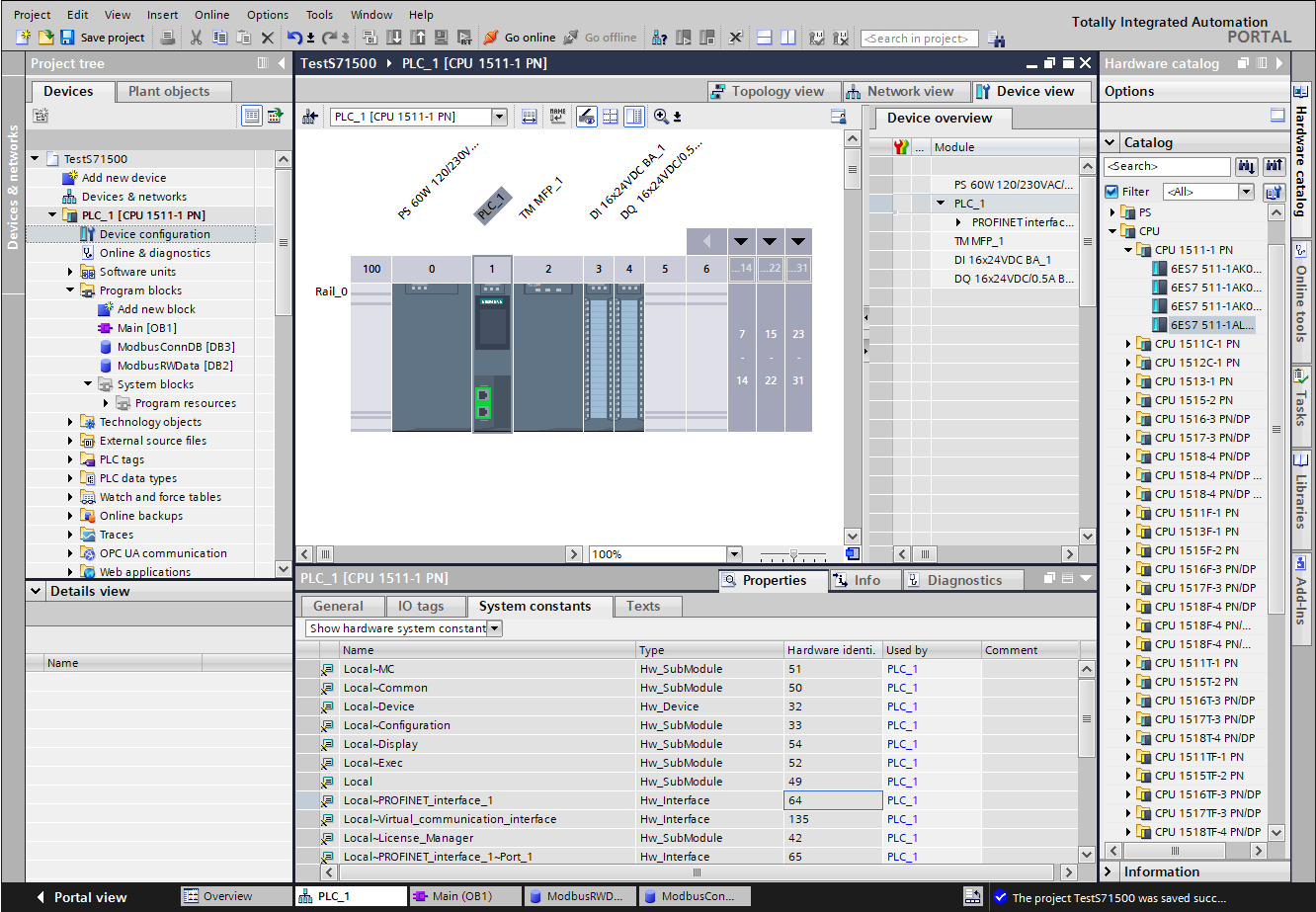Viewport: 1316px width, 912px height.
Task: Click the Print icon in main toolbar
Action: point(168,38)
